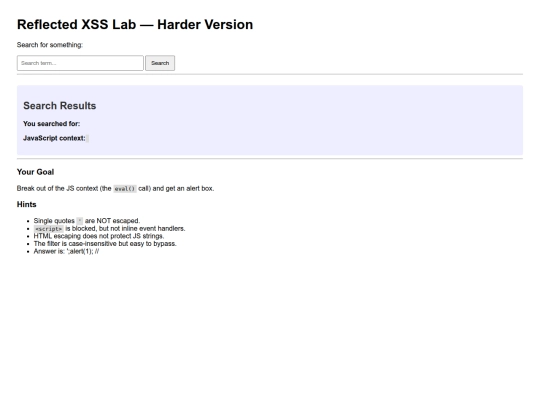Click the empty JavaScript context code box
Viewport: 540px width, 405px height.
[x=87, y=138]
